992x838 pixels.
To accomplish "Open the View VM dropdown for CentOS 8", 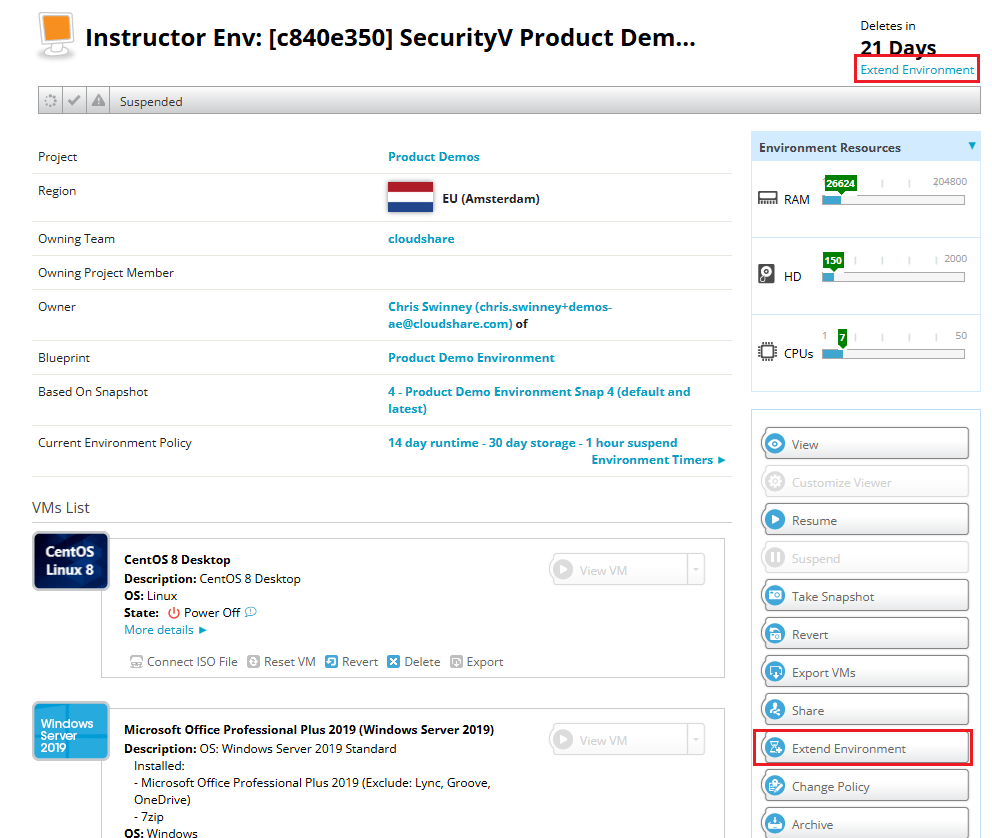I will coord(697,568).
